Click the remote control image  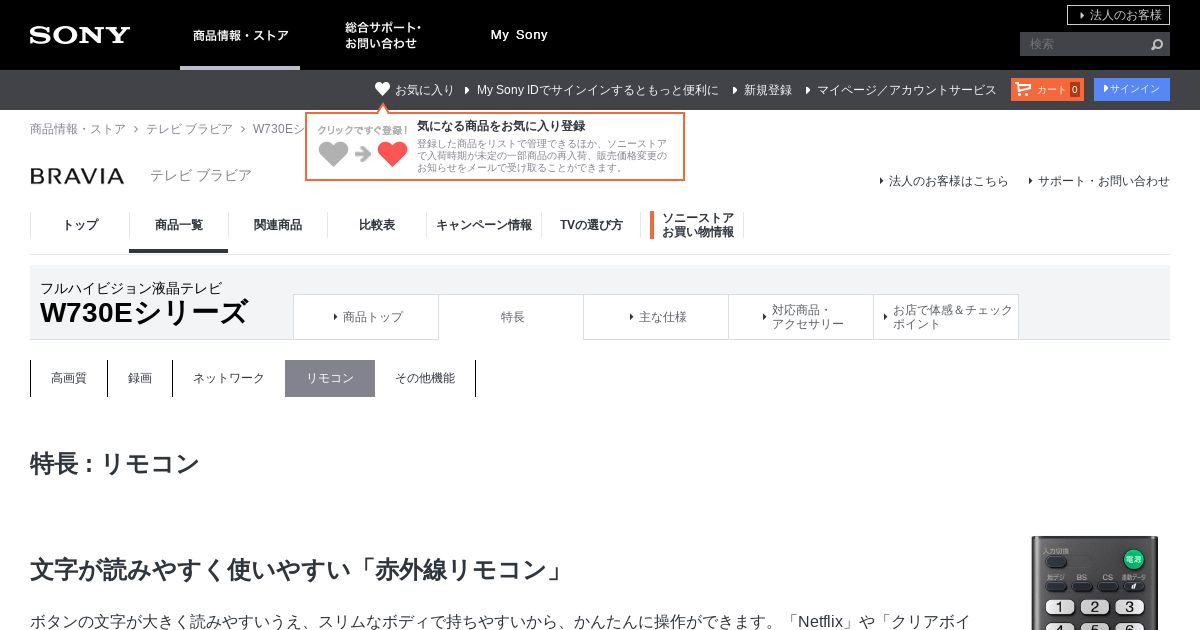click(1094, 583)
